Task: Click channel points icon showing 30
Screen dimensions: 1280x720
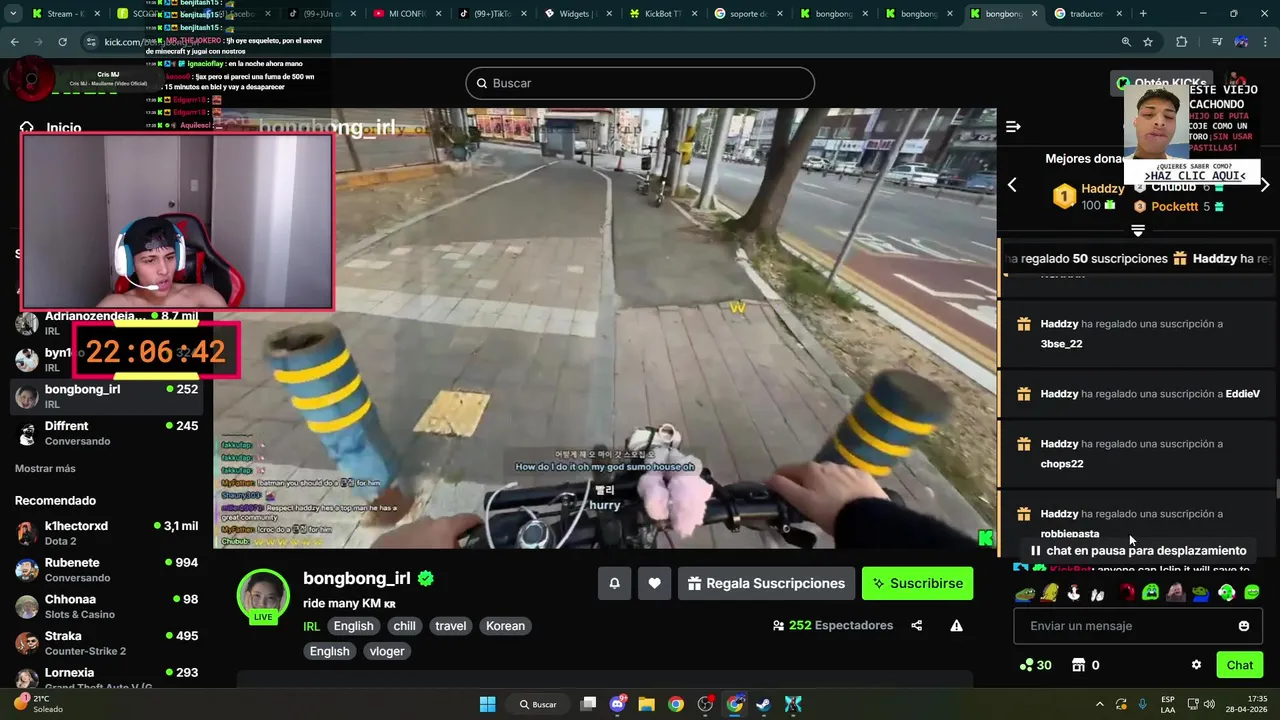Action: (x=1026, y=665)
